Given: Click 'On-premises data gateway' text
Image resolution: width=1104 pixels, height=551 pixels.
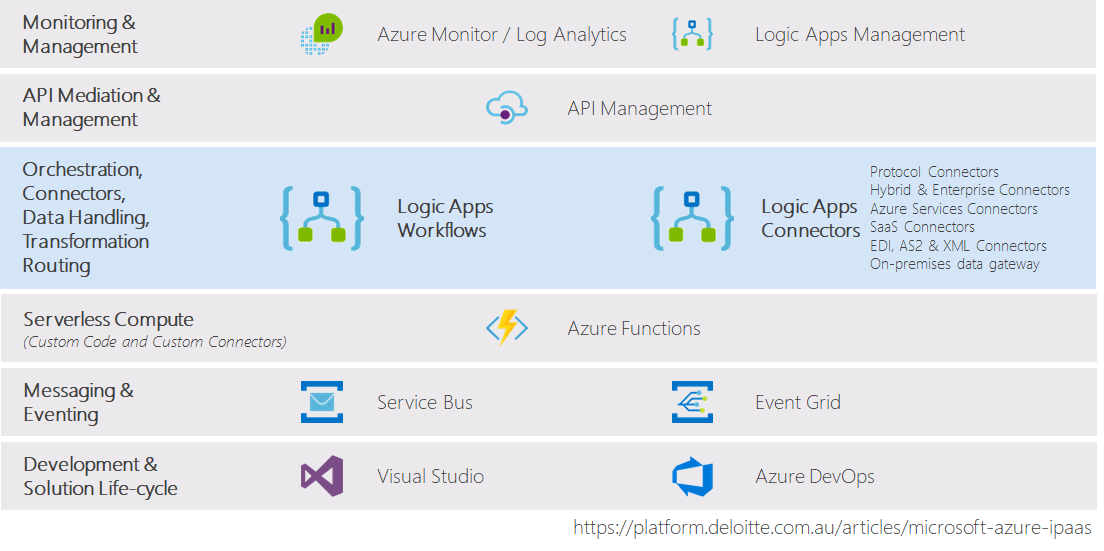Looking at the screenshot, I should (955, 265).
